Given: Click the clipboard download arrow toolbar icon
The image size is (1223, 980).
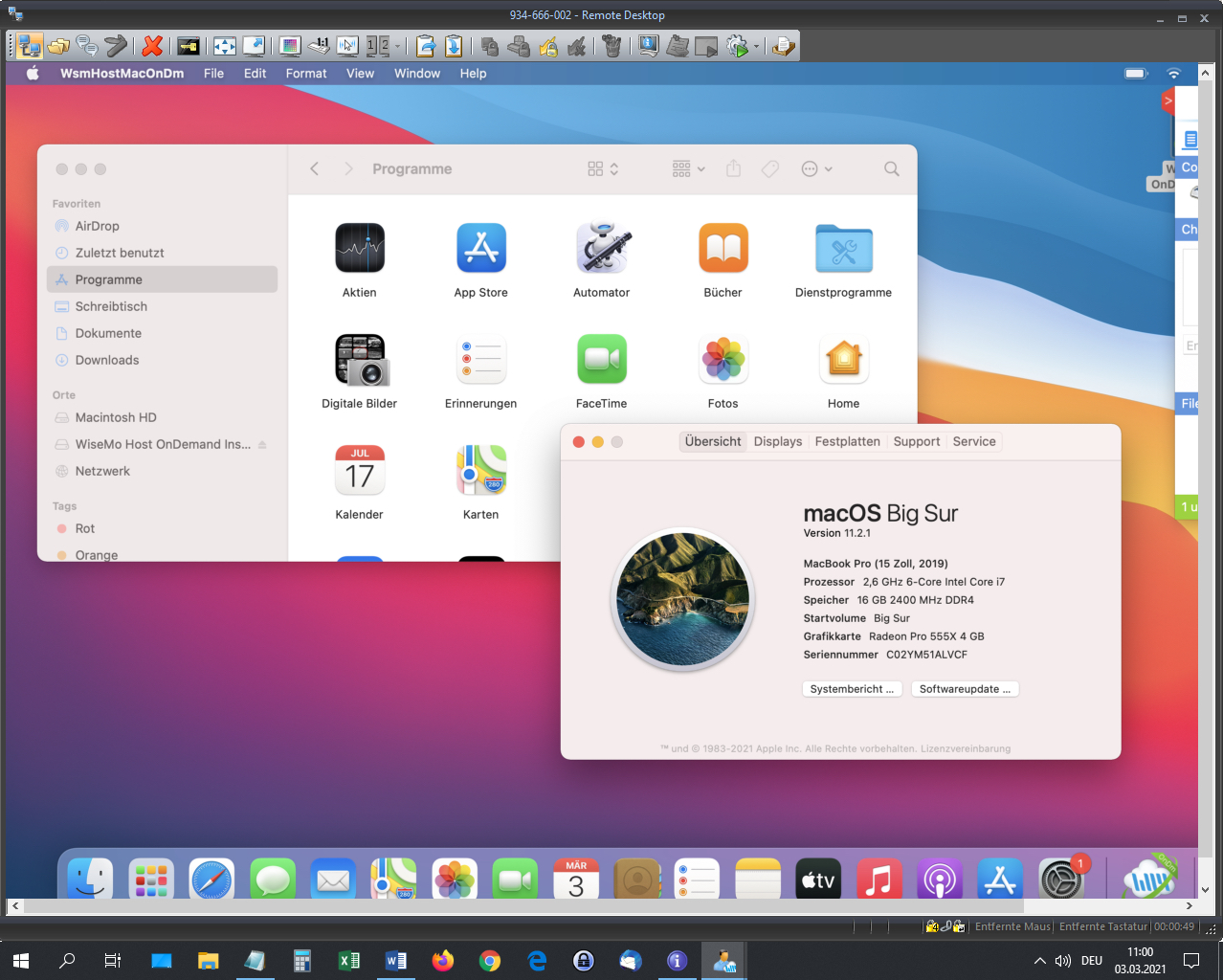Looking at the screenshot, I should (x=454, y=46).
